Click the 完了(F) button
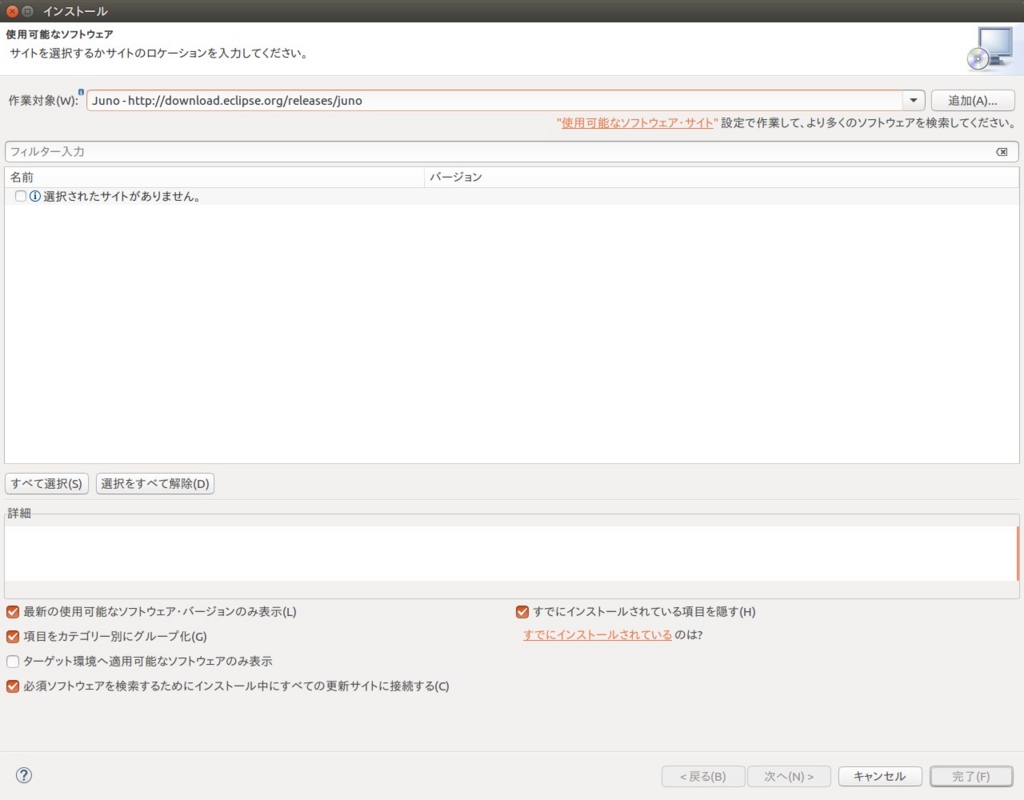The width and height of the screenshot is (1024, 800). click(x=971, y=776)
